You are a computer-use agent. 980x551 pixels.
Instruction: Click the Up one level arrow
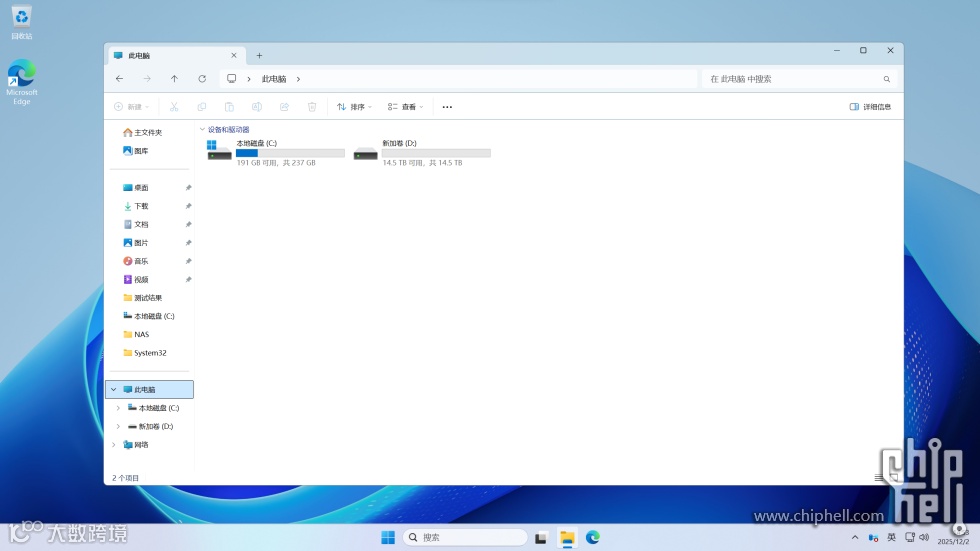tap(174, 79)
